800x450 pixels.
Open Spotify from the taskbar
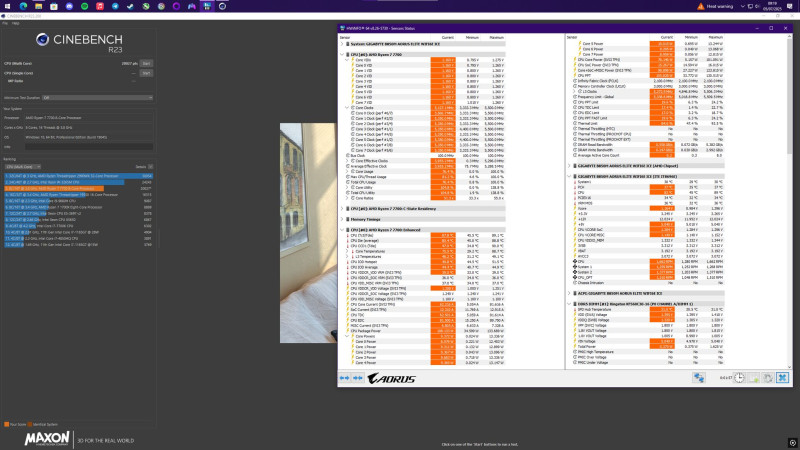(84, 6)
